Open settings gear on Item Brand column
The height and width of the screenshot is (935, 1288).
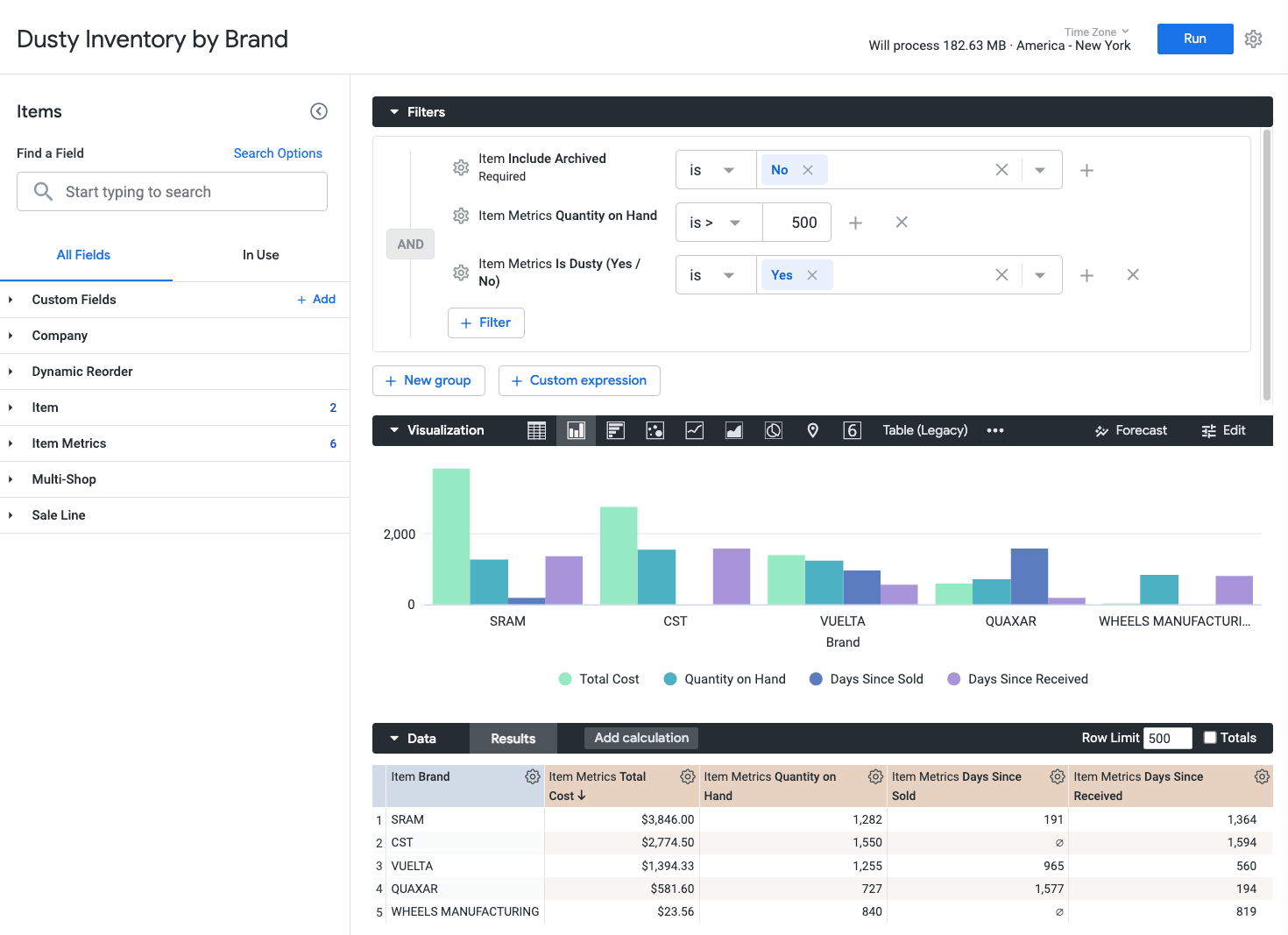532,776
